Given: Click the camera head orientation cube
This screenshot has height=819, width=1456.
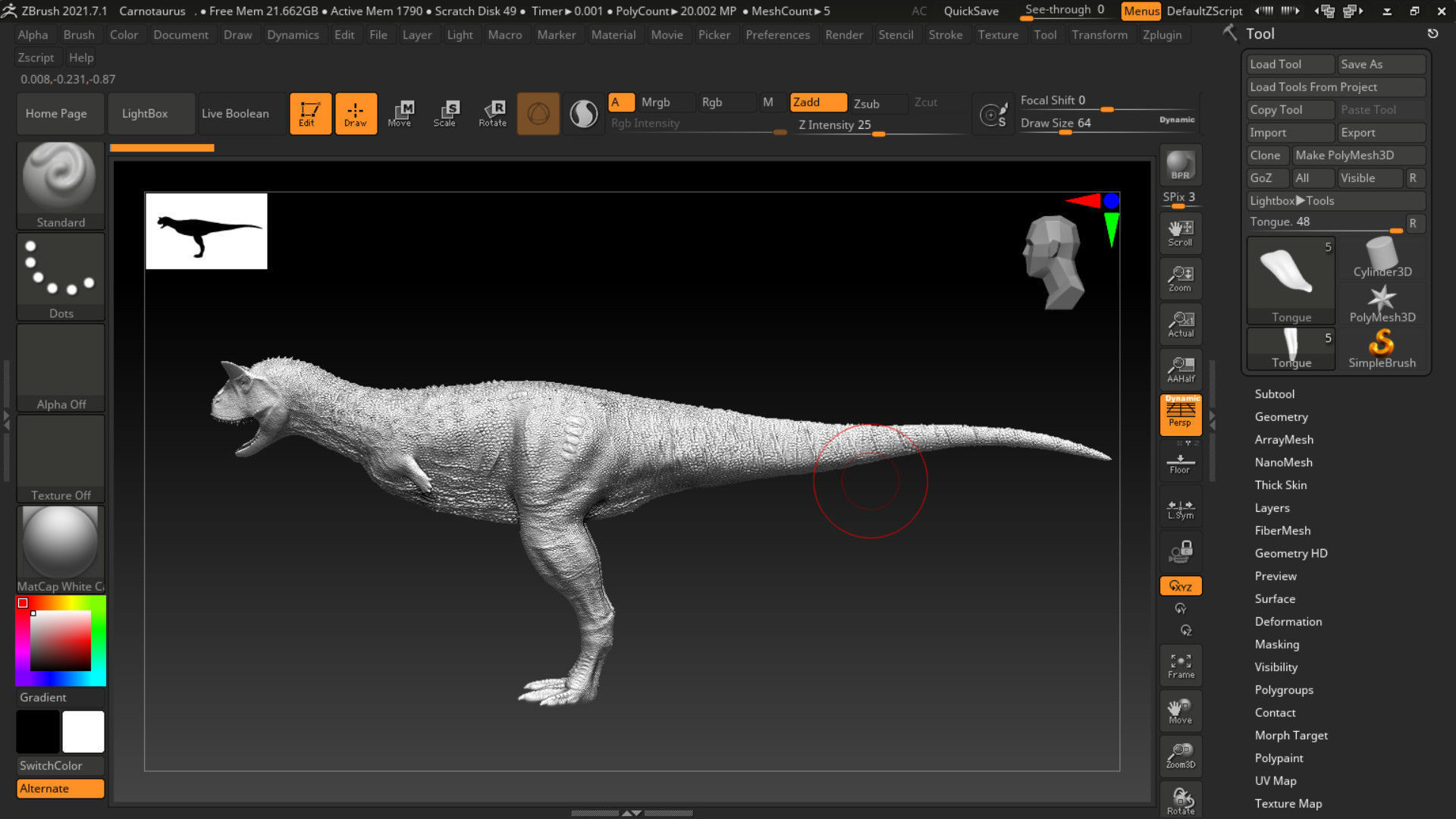Looking at the screenshot, I should (x=1053, y=262).
